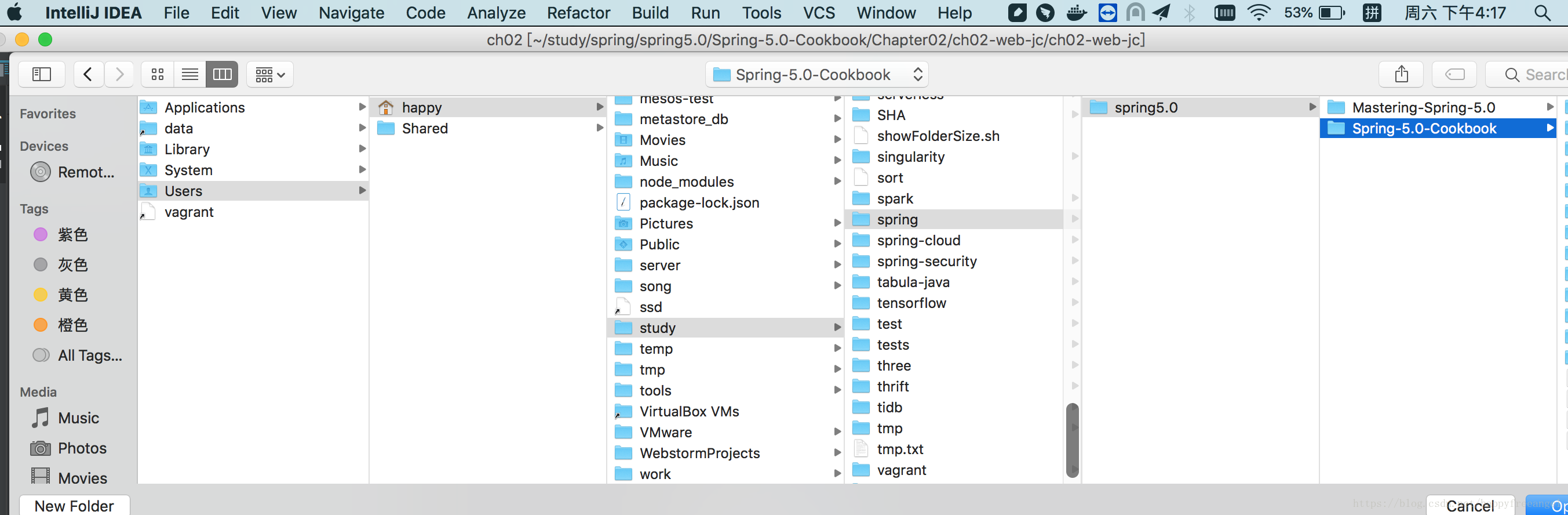Open Spotlight search in menu bar
Image resolution: width=1568 pixels, height=515 pixels.
coord(1542,13)
